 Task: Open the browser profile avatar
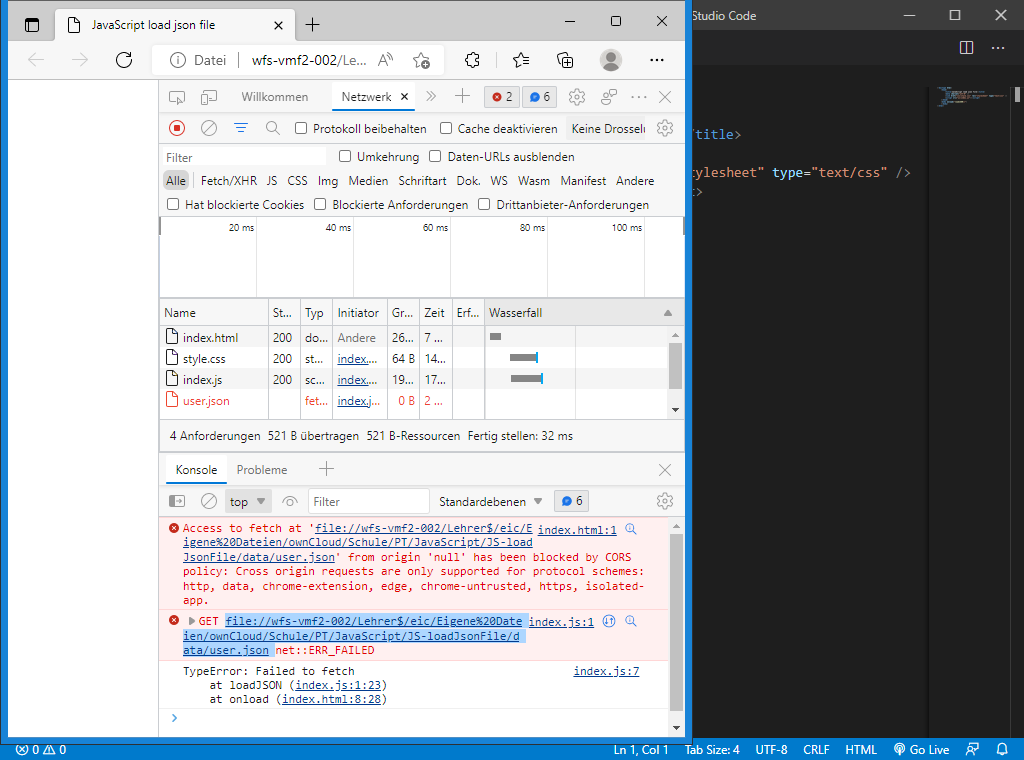[x=611, y=60]
